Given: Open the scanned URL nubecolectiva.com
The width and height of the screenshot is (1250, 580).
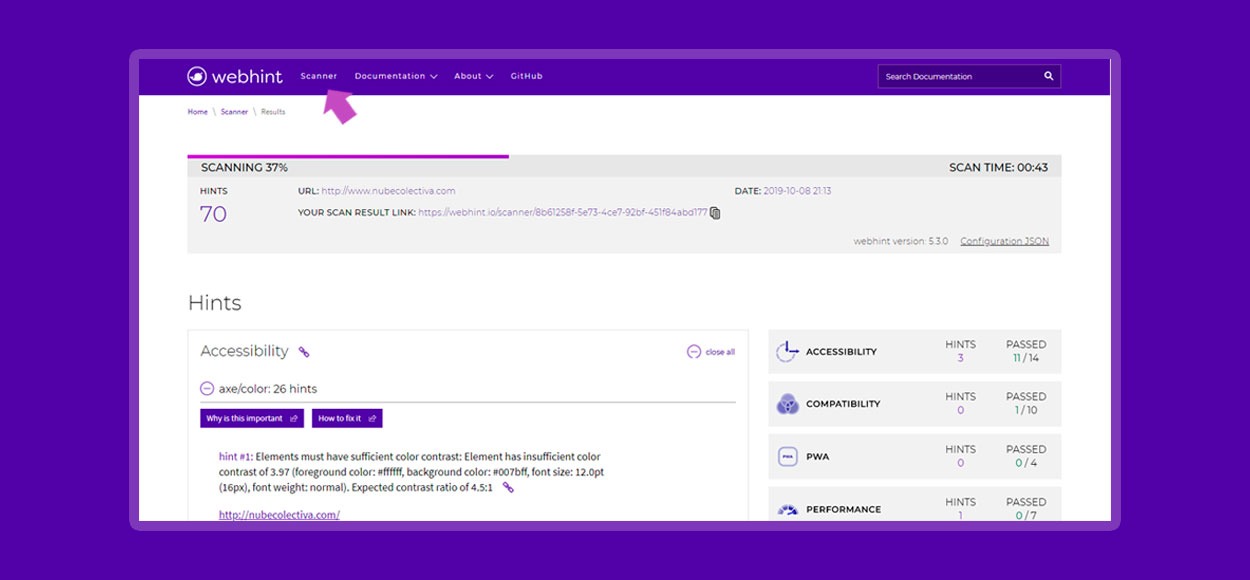Looking at the screenshot, I should [x=389, y=191].
